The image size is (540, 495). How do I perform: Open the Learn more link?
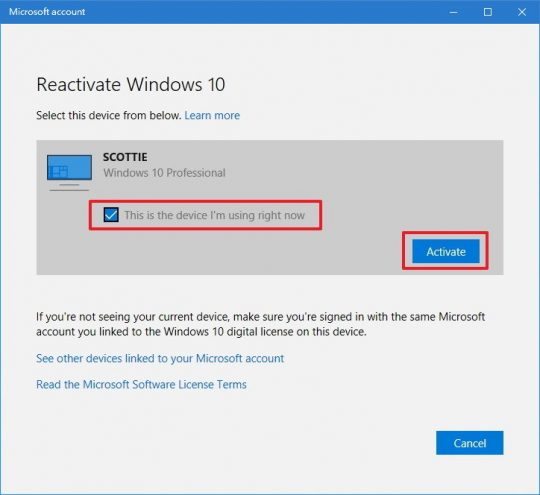click(212, 115)
